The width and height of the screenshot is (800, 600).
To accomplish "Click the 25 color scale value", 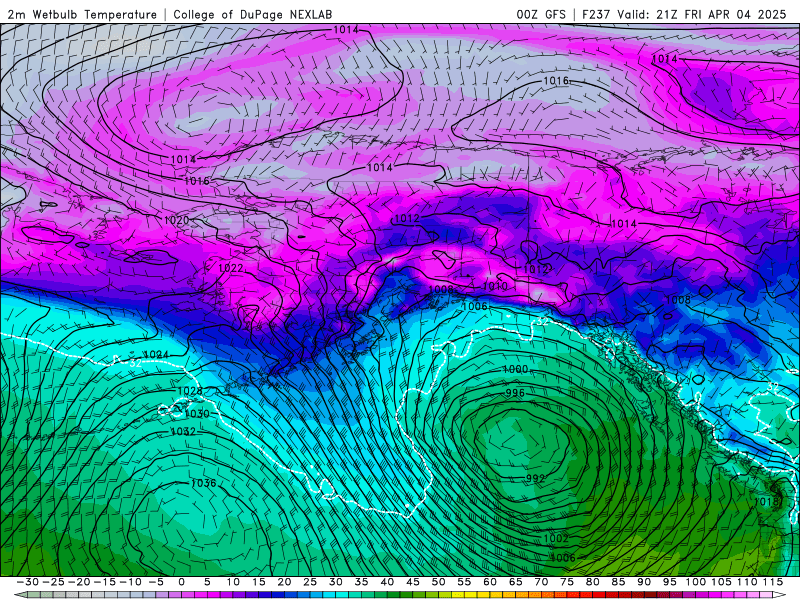I will [x=310, y=582].
